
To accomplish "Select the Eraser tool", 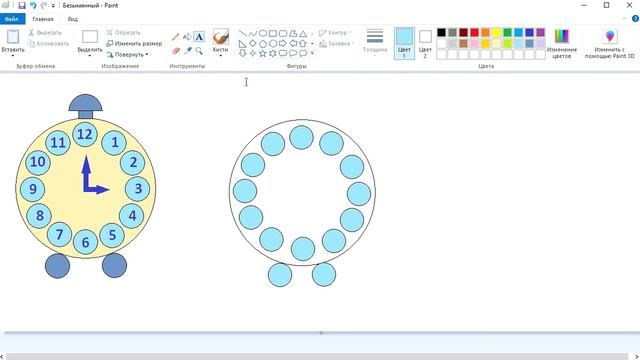I will pos(176,51).
